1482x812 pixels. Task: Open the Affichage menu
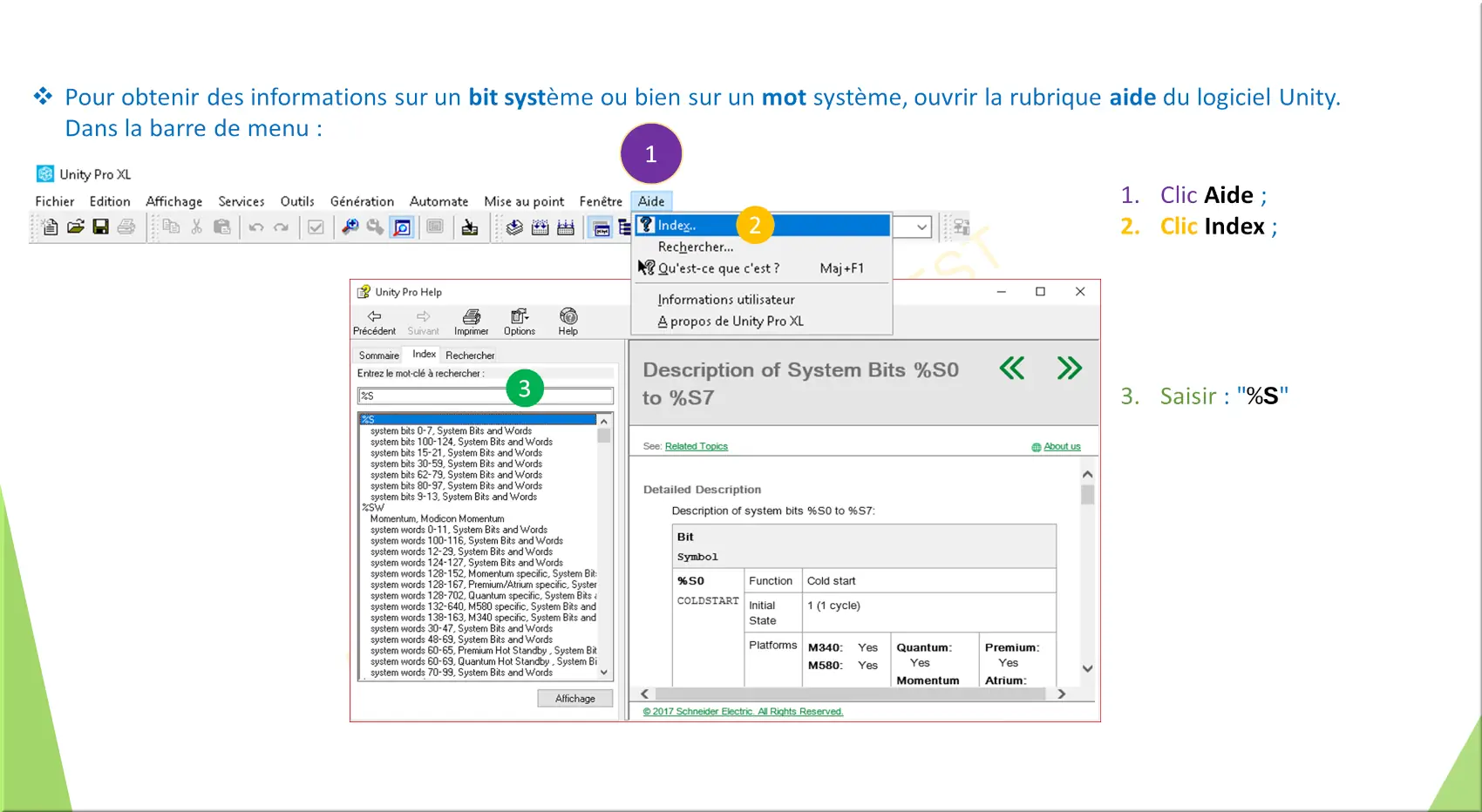pyautogui.click(x=173, y=201)
